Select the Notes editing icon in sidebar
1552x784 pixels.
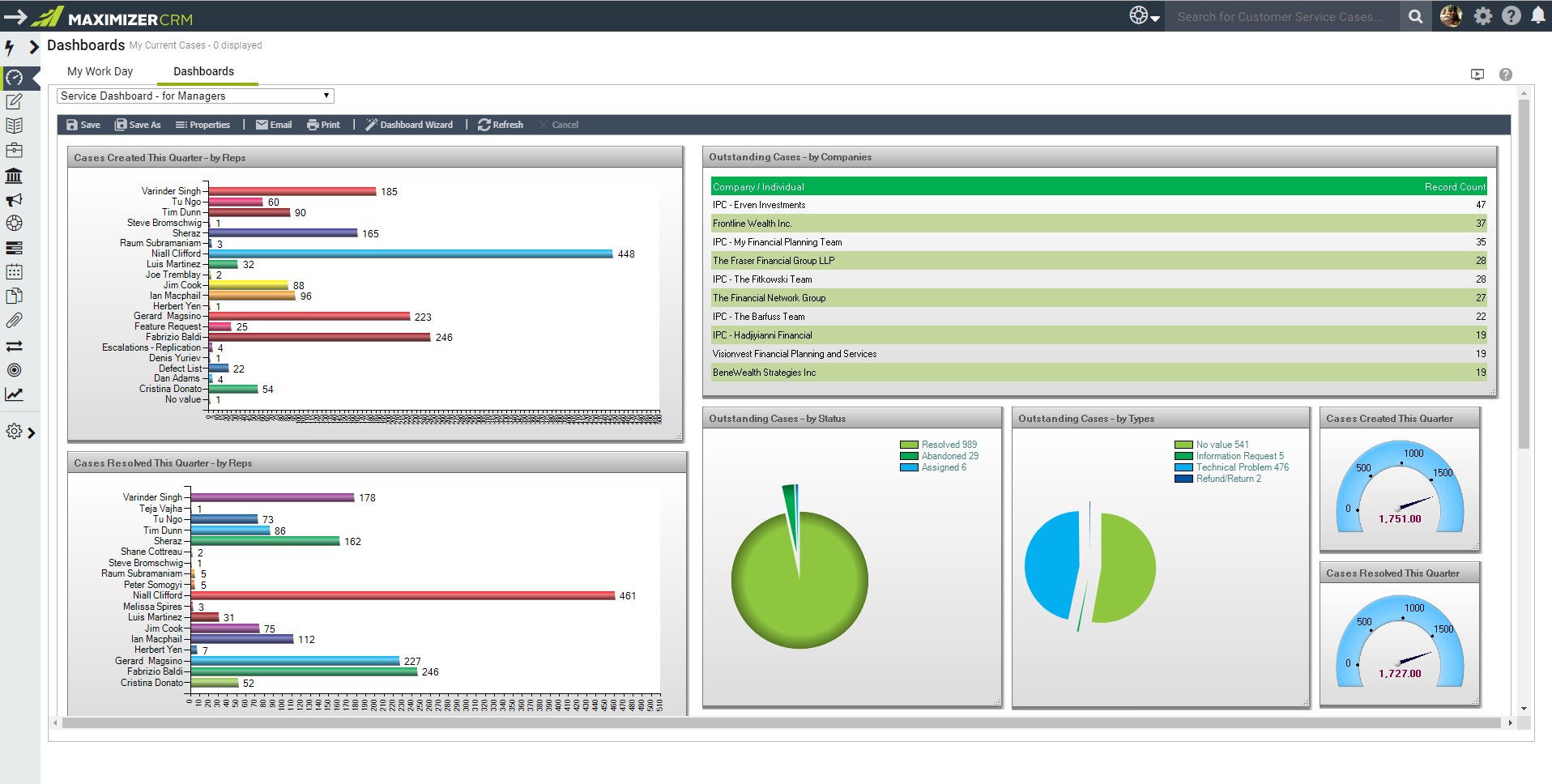point(14,103)
